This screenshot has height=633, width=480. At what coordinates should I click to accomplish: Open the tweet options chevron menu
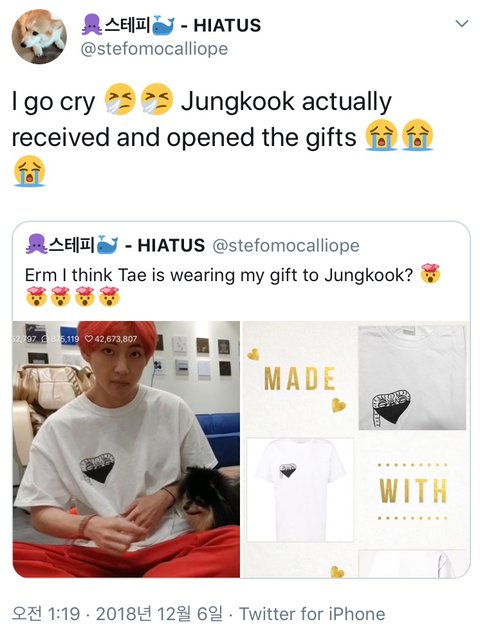coord(461,23)
